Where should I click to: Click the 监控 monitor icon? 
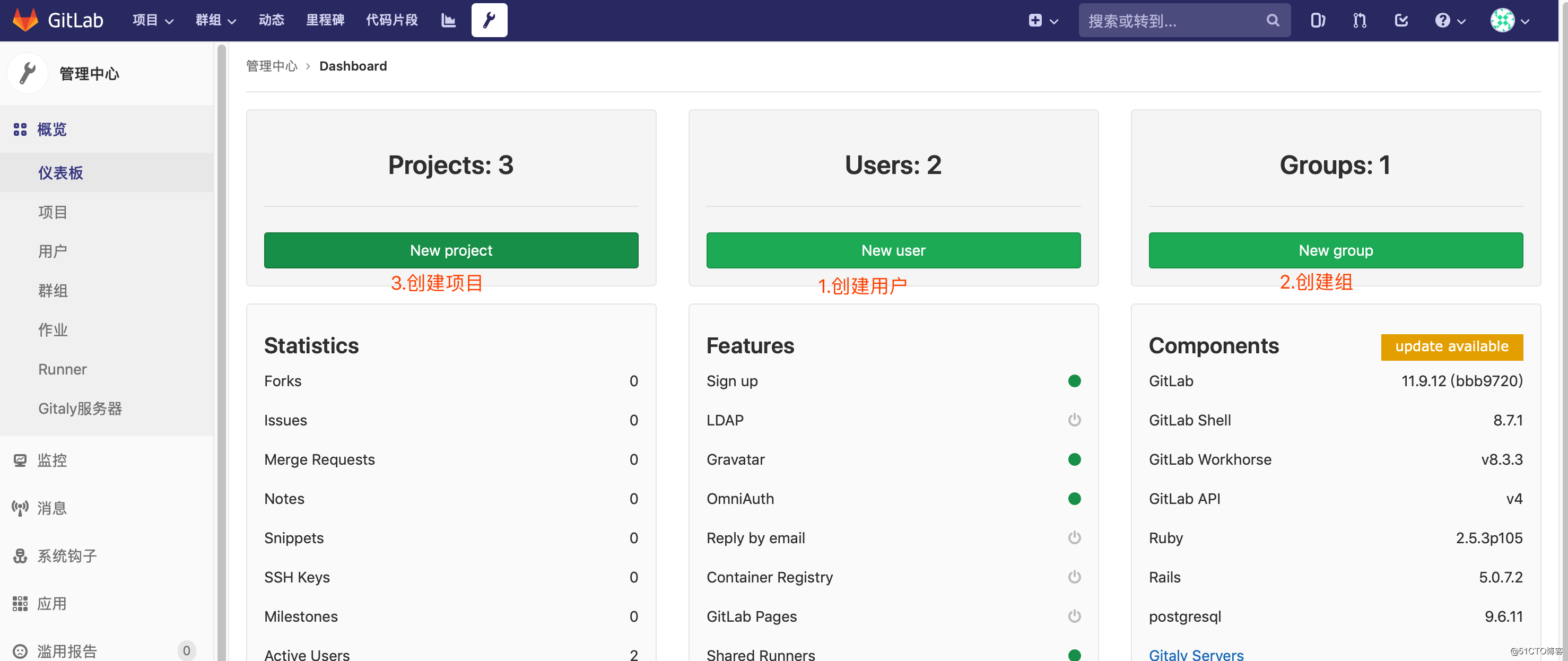(x=20, y=460)
